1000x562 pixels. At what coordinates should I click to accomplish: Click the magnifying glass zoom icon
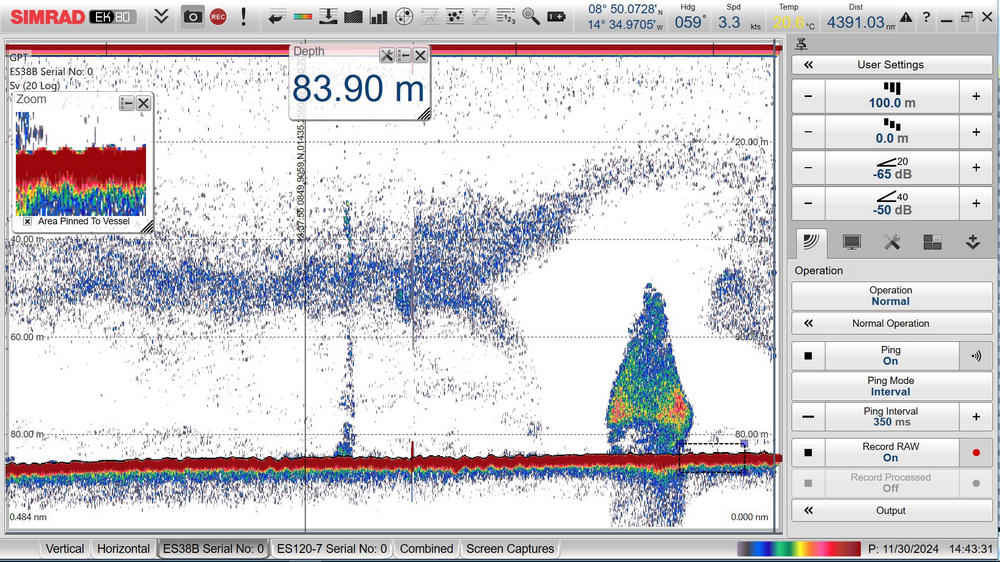(531, 17)
